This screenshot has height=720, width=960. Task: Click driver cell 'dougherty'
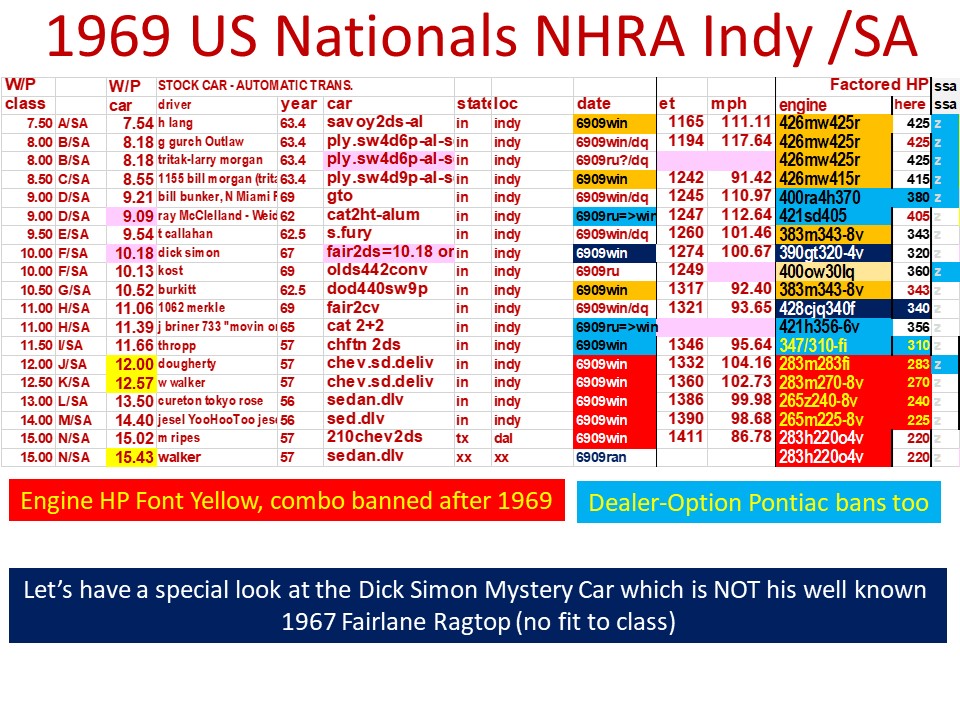point(187,364)
